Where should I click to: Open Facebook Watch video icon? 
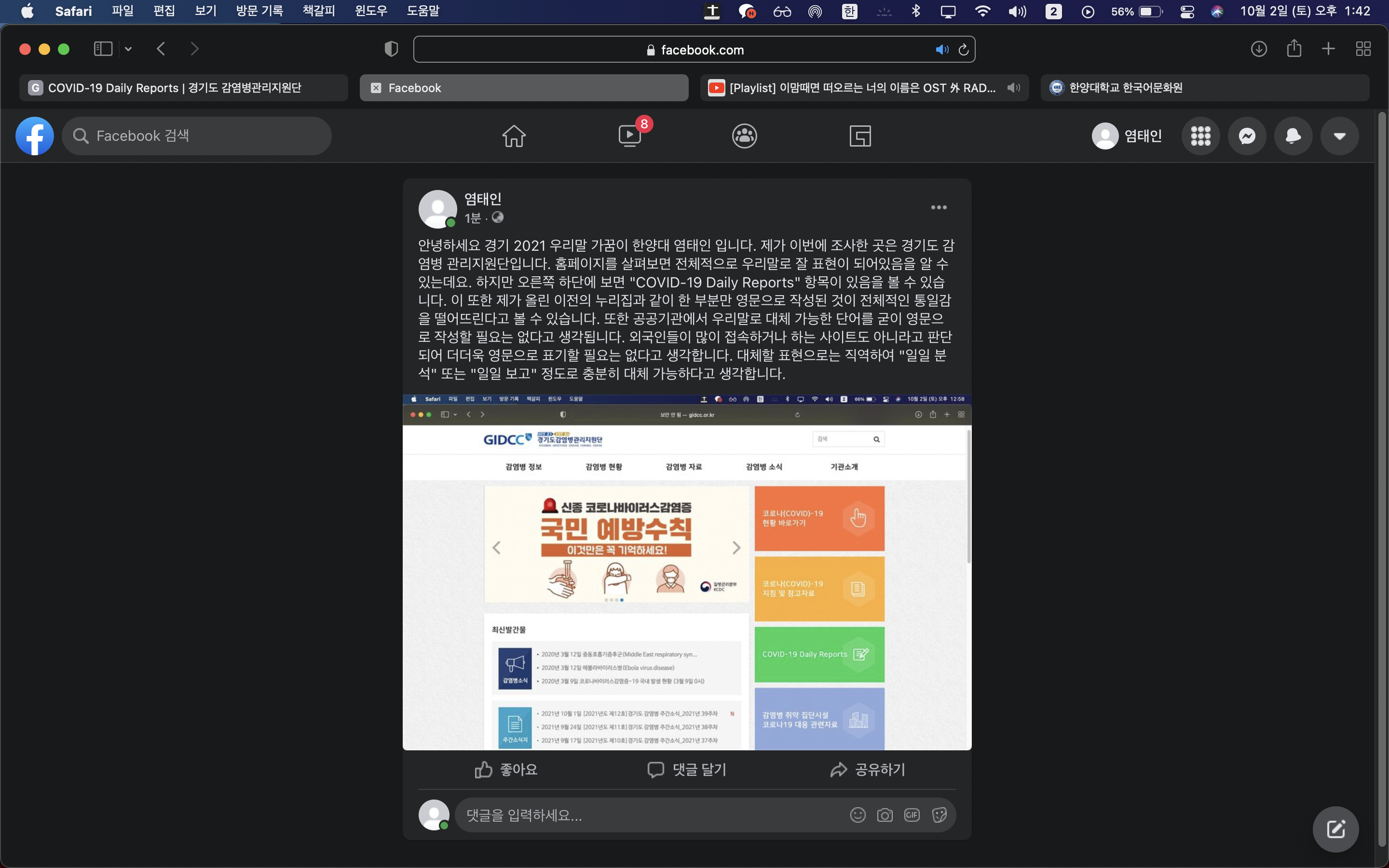point(630,136)
